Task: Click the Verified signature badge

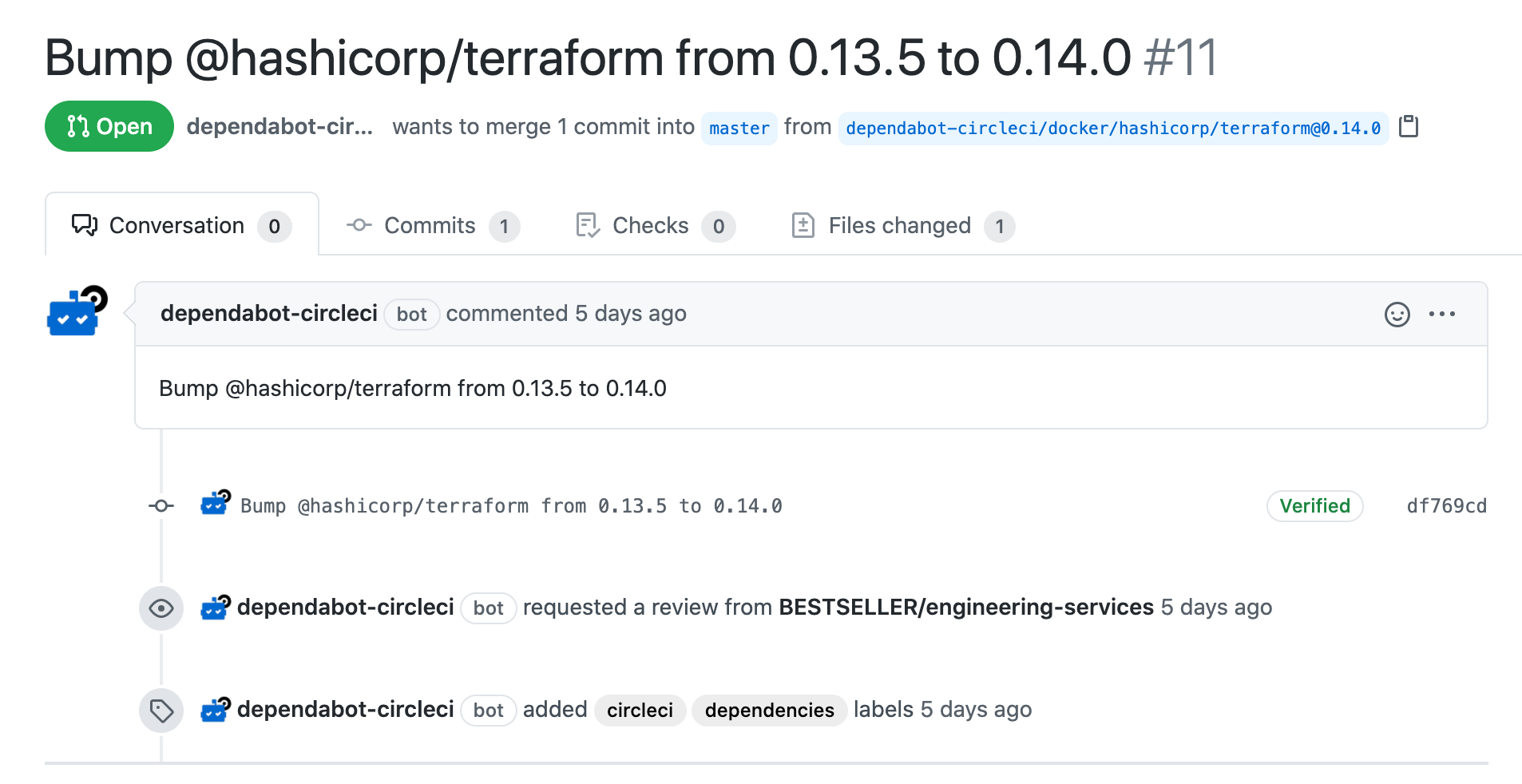Action: point(1314,505)
